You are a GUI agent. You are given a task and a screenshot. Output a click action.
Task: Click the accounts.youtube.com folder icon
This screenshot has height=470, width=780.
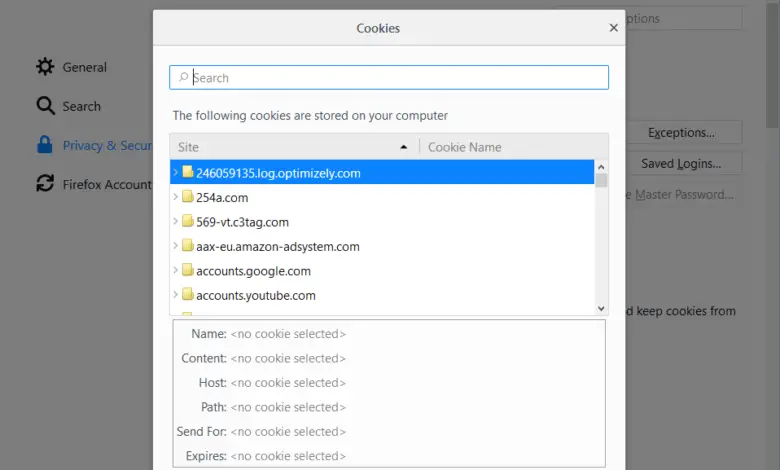coord(187,295)
